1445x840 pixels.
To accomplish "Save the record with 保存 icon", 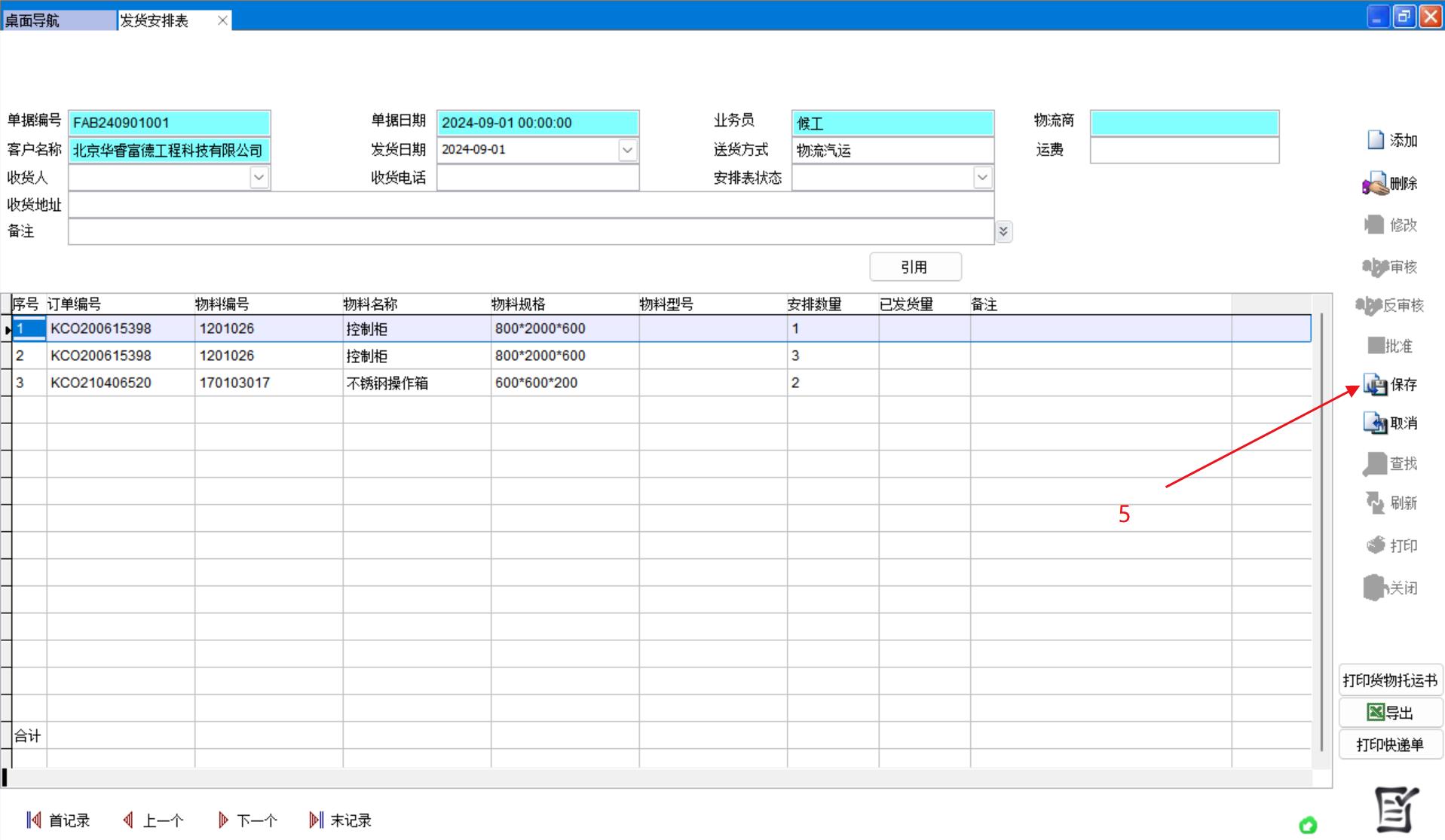I will [1376, 385].
